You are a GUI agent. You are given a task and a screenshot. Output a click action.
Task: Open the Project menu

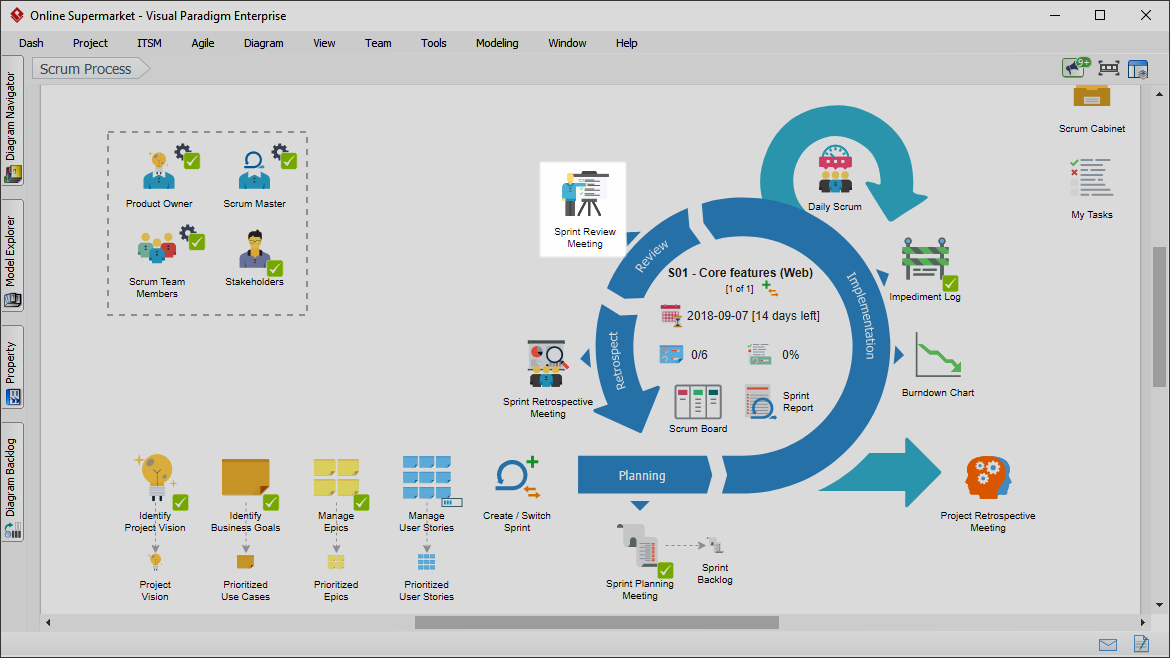90,43
